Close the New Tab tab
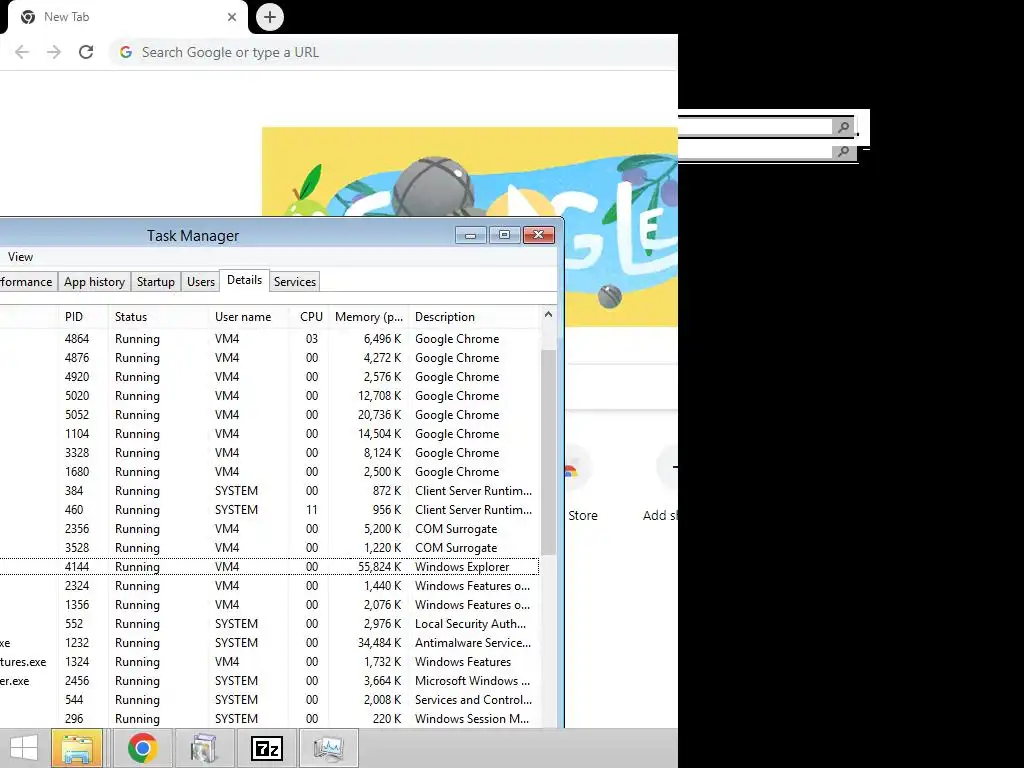 [232, 17]
